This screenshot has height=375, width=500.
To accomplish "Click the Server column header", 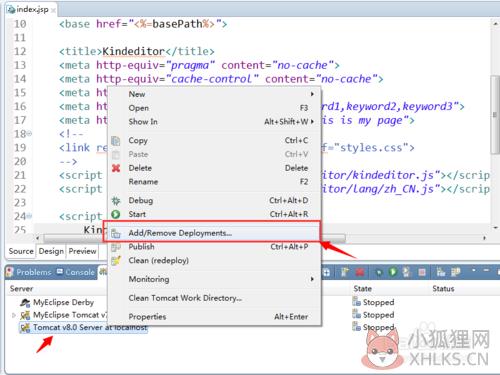I will [x=21, y=289].
